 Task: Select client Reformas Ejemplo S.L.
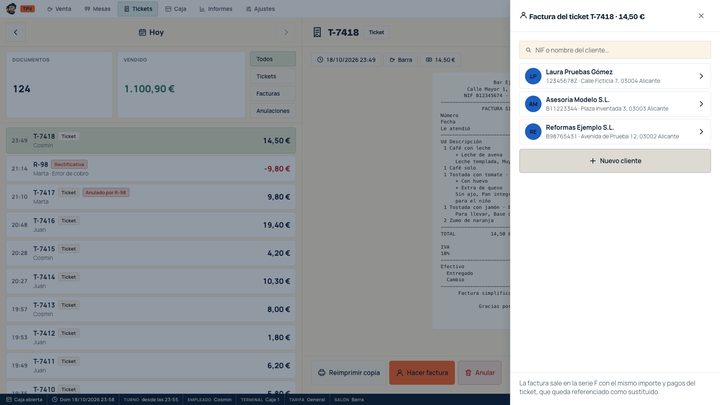pos(615,132)
